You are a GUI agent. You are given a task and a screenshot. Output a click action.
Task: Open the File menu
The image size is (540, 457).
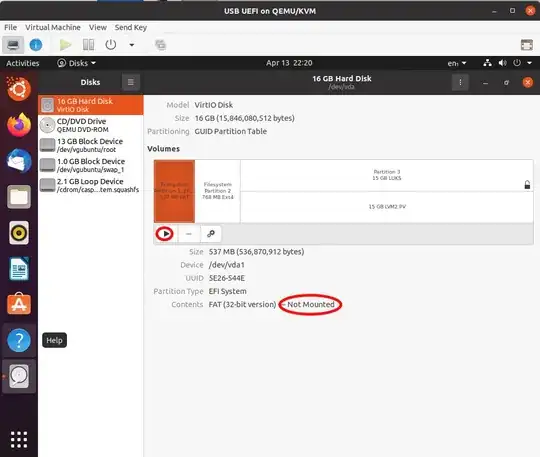point(10,27)
